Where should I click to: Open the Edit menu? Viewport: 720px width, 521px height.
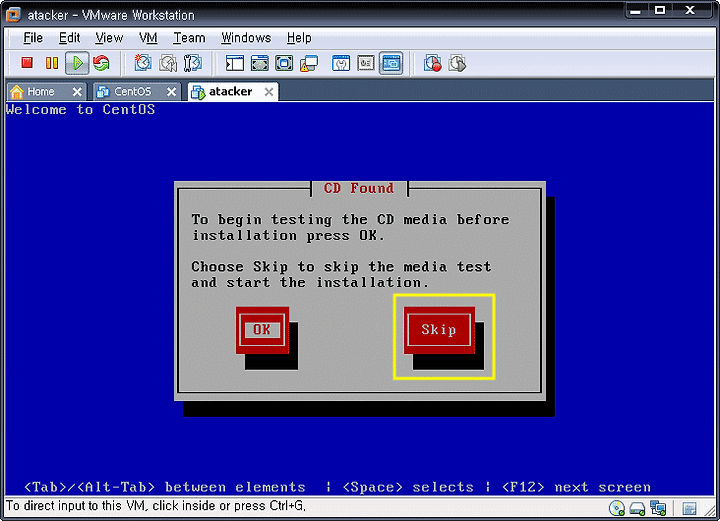[x=69, y=38]
